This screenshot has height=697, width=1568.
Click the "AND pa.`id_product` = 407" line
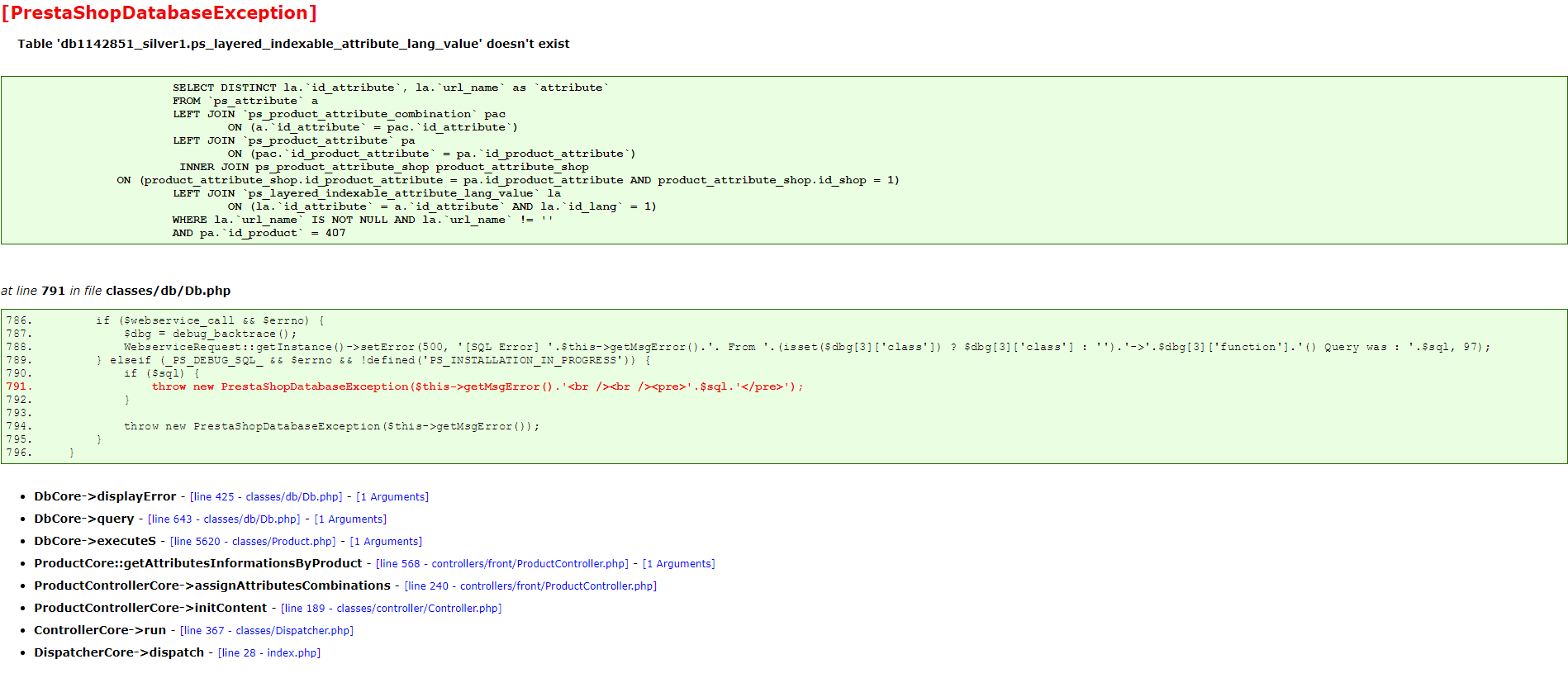point(259,233)
